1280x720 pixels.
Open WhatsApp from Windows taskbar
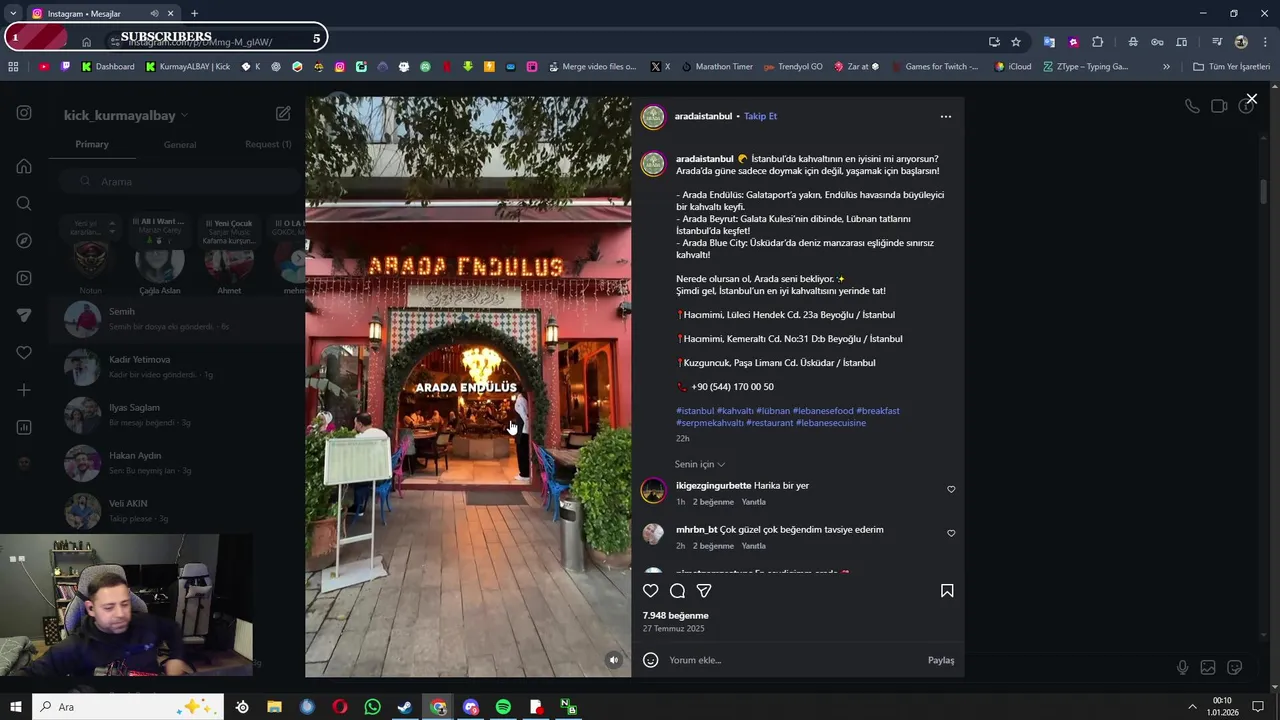(x=372, y=707)
